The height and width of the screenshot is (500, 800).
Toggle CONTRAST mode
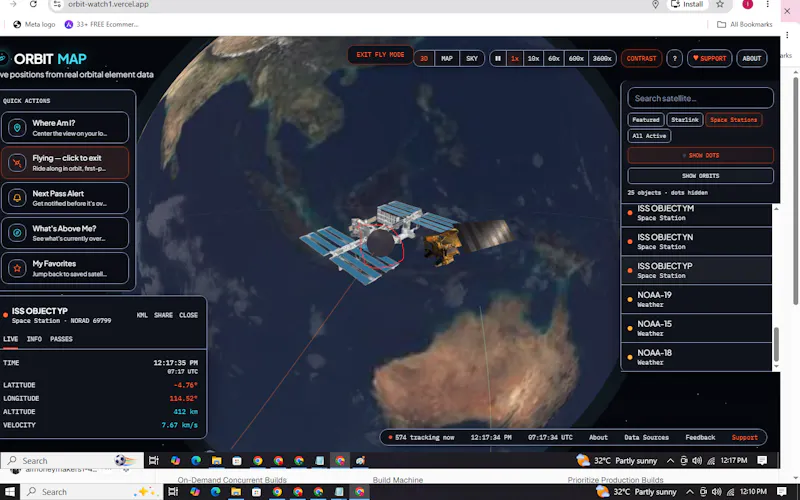[x=641, y=58]
